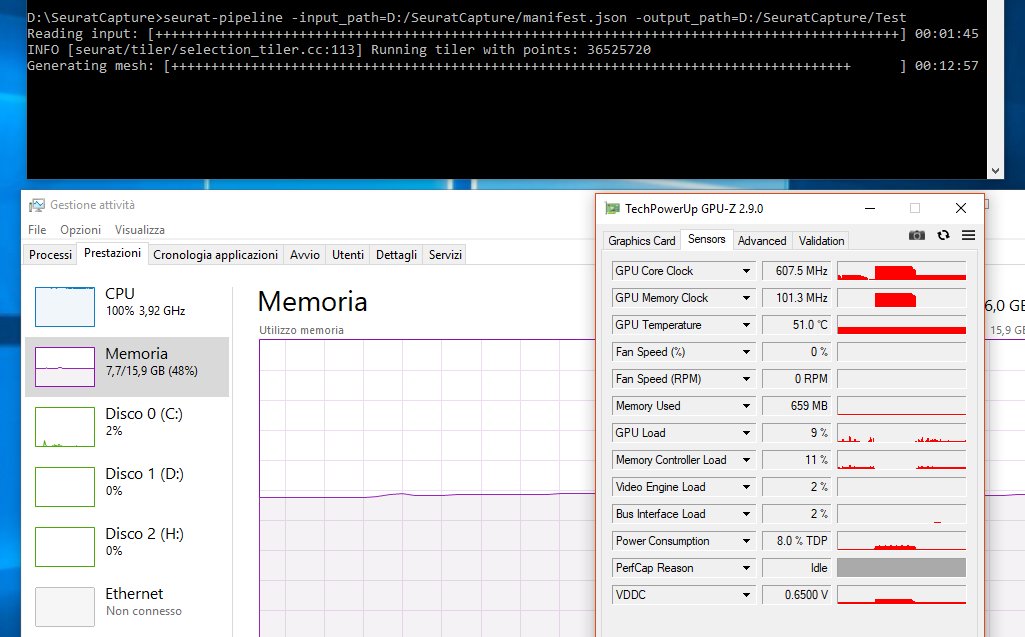Select the CPU performance thumbnail
1025x637 pixels.
click(65, 307)
